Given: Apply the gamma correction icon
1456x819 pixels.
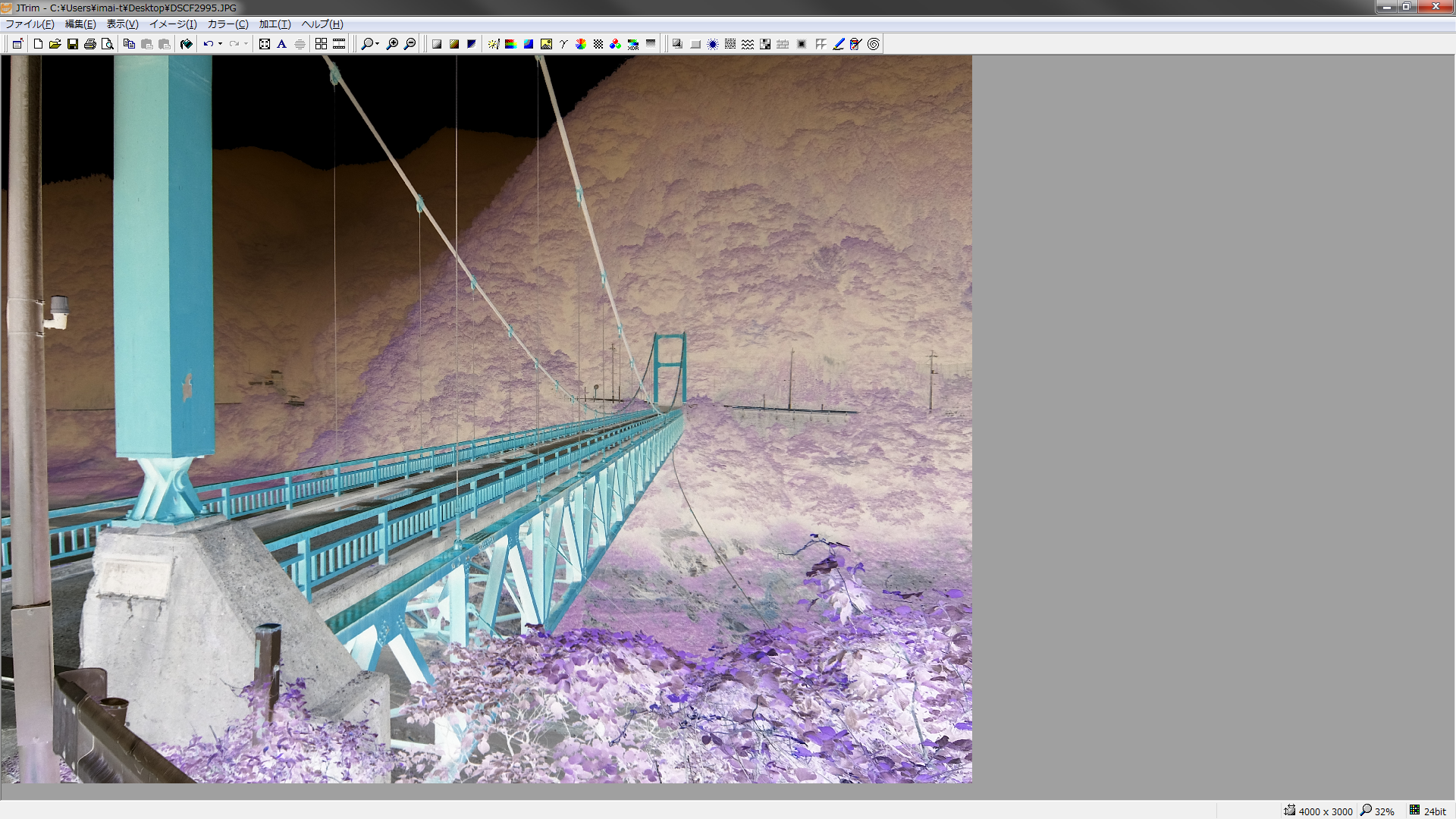Looking at the screenshot, I should point(563,44).
